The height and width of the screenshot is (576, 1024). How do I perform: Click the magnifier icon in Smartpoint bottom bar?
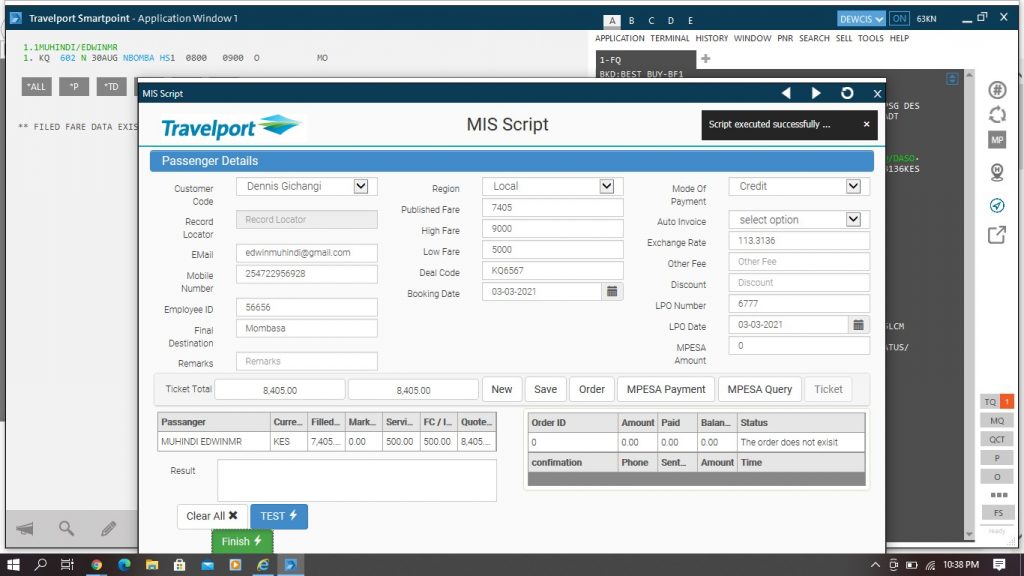coord(67,528)
